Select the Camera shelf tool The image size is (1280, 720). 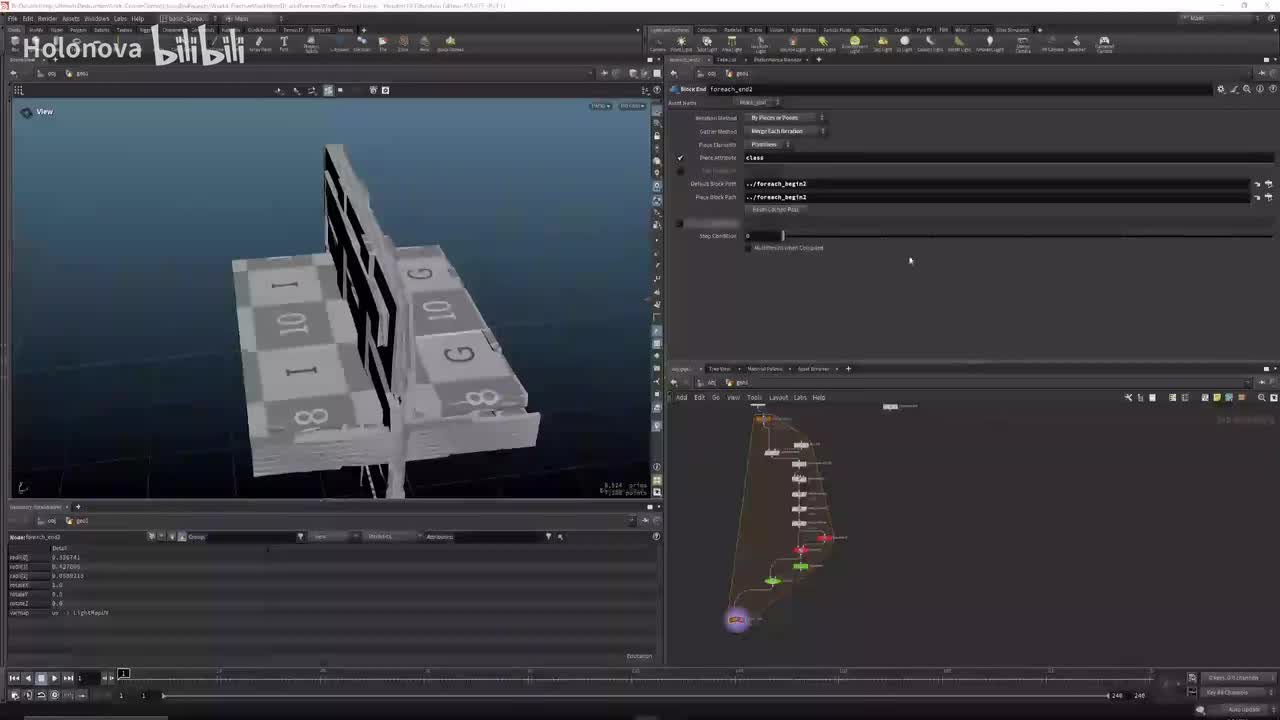point(658,44)
